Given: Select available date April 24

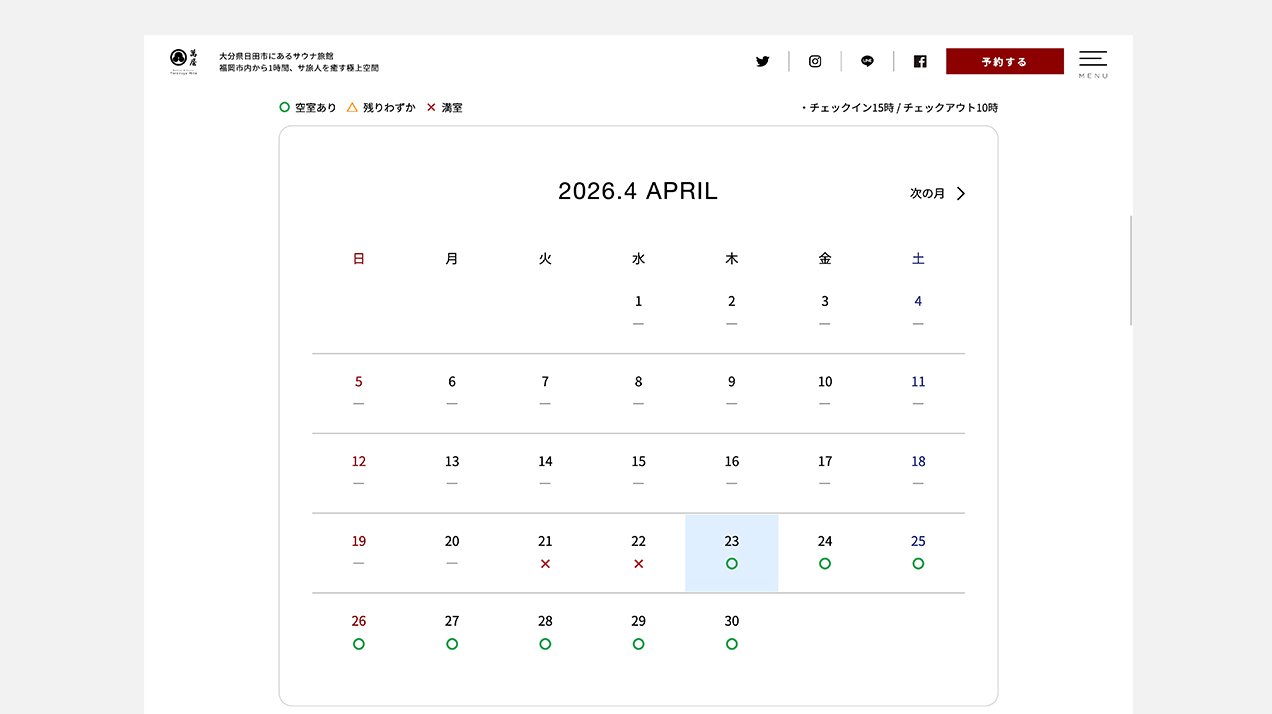Looking at the screenshot, I should (825, 553).
